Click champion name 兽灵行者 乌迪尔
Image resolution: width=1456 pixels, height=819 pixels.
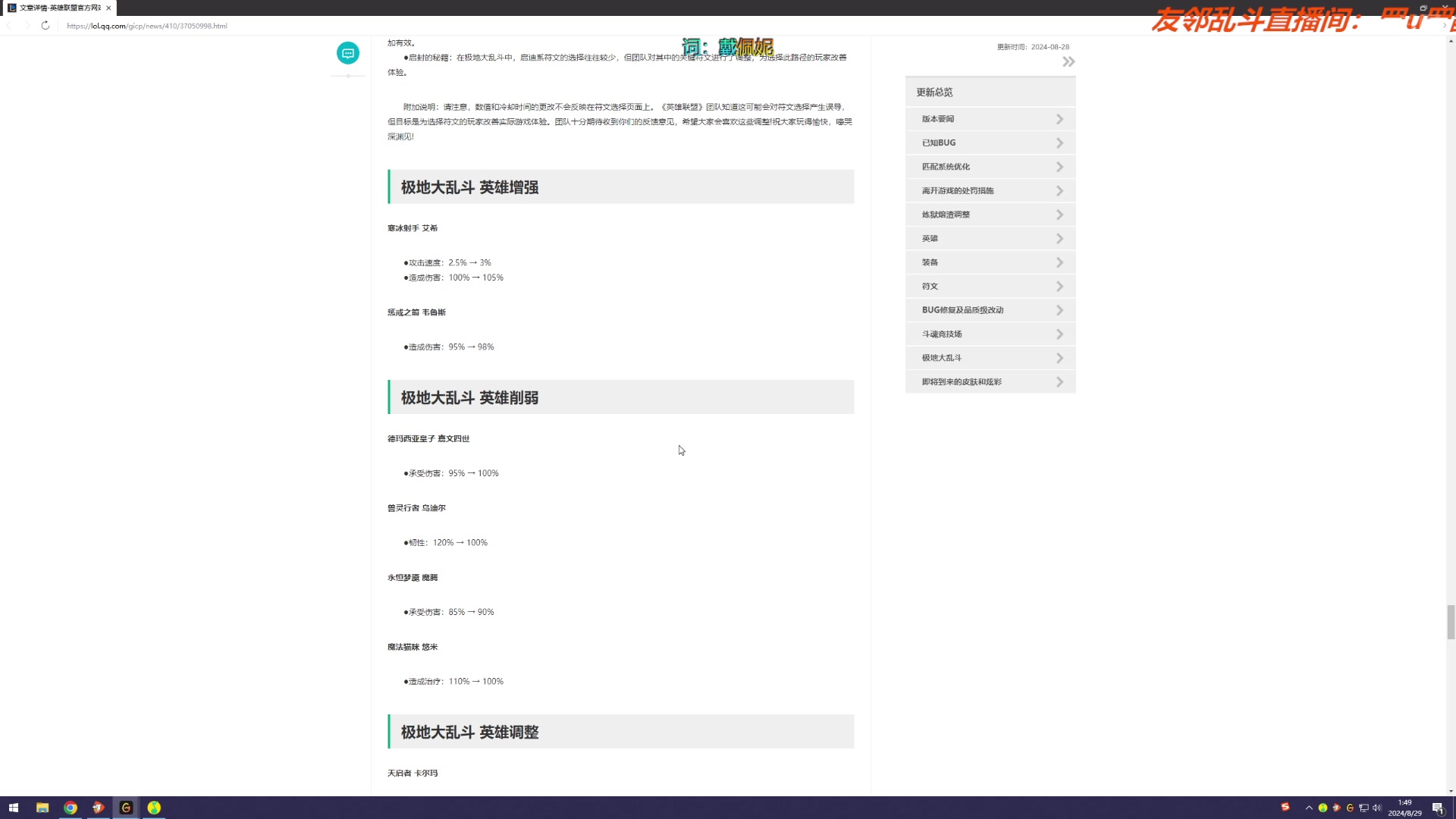tap(416, 508)
